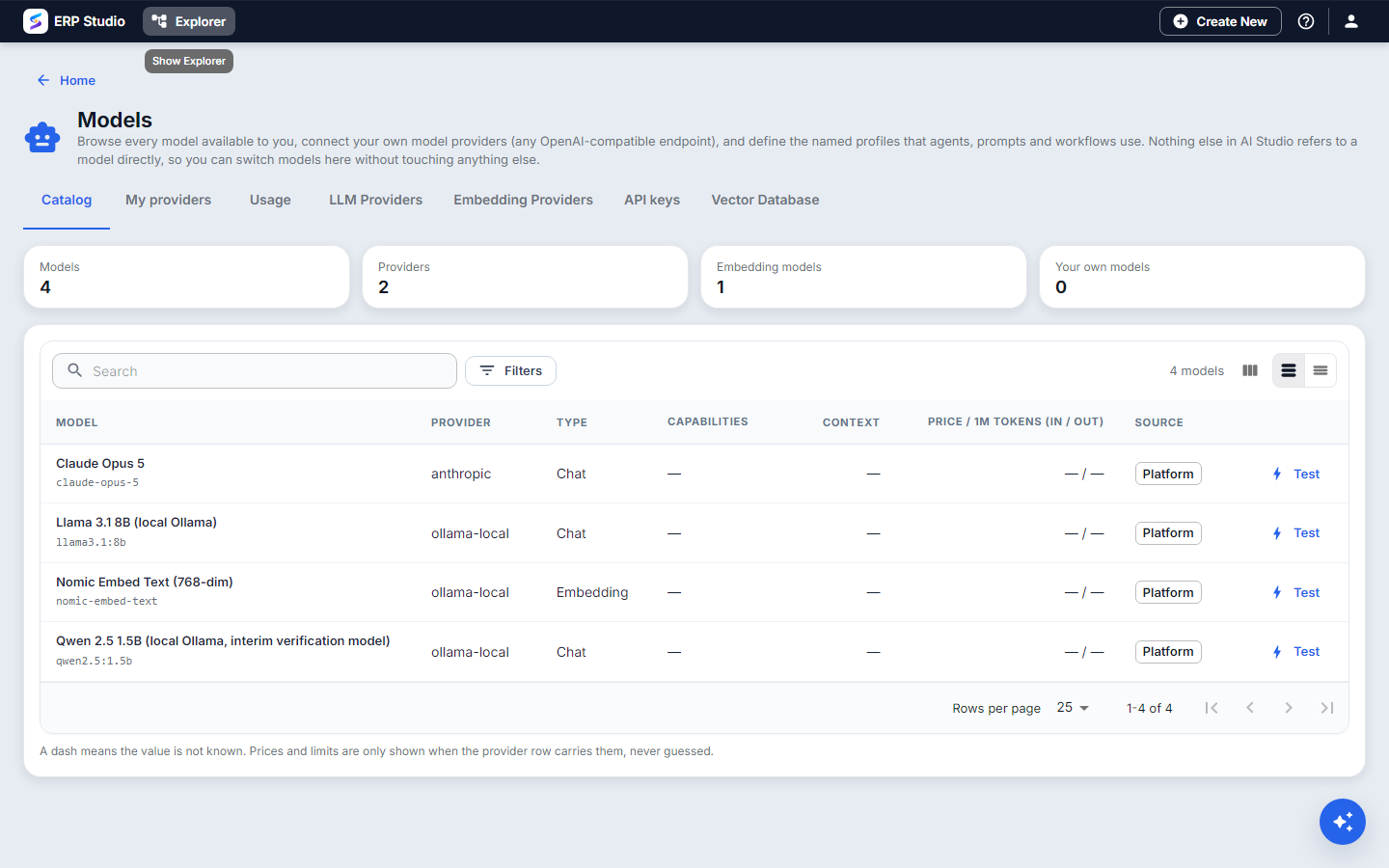
Task: Open the Embedding Providers tab
Action: (524, 200)
